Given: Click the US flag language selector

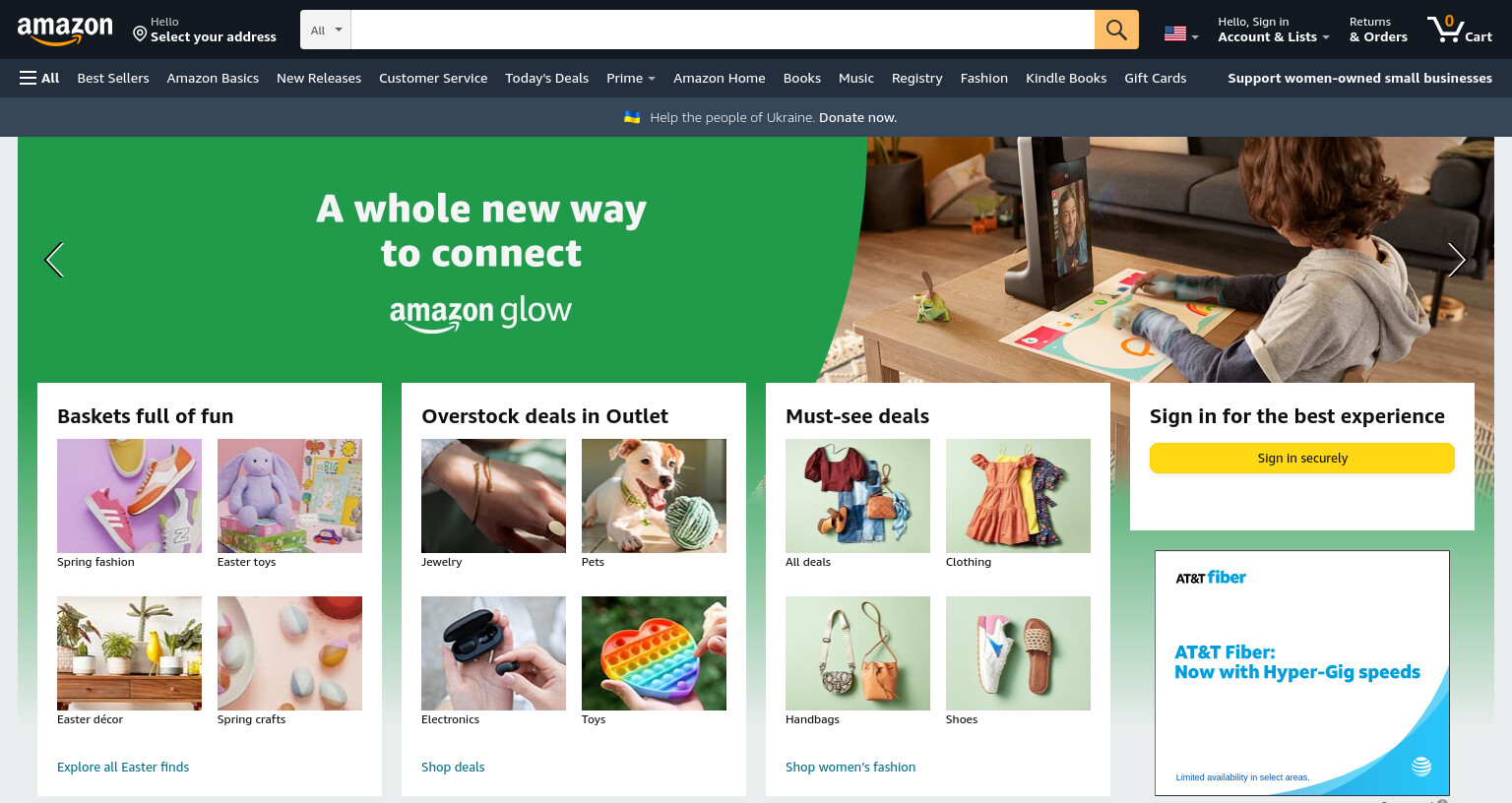Looking at the screenshot, I should pos(1181,33).
